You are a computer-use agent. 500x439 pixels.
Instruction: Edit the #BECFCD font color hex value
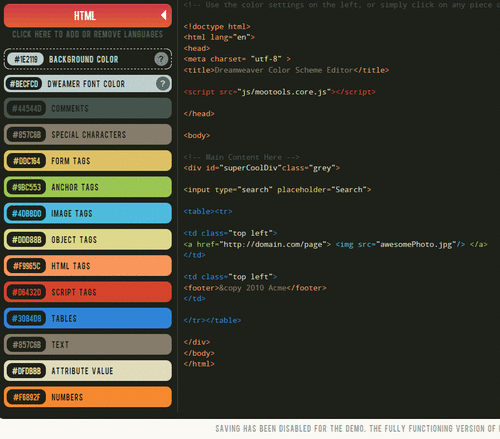coord(24,84)
